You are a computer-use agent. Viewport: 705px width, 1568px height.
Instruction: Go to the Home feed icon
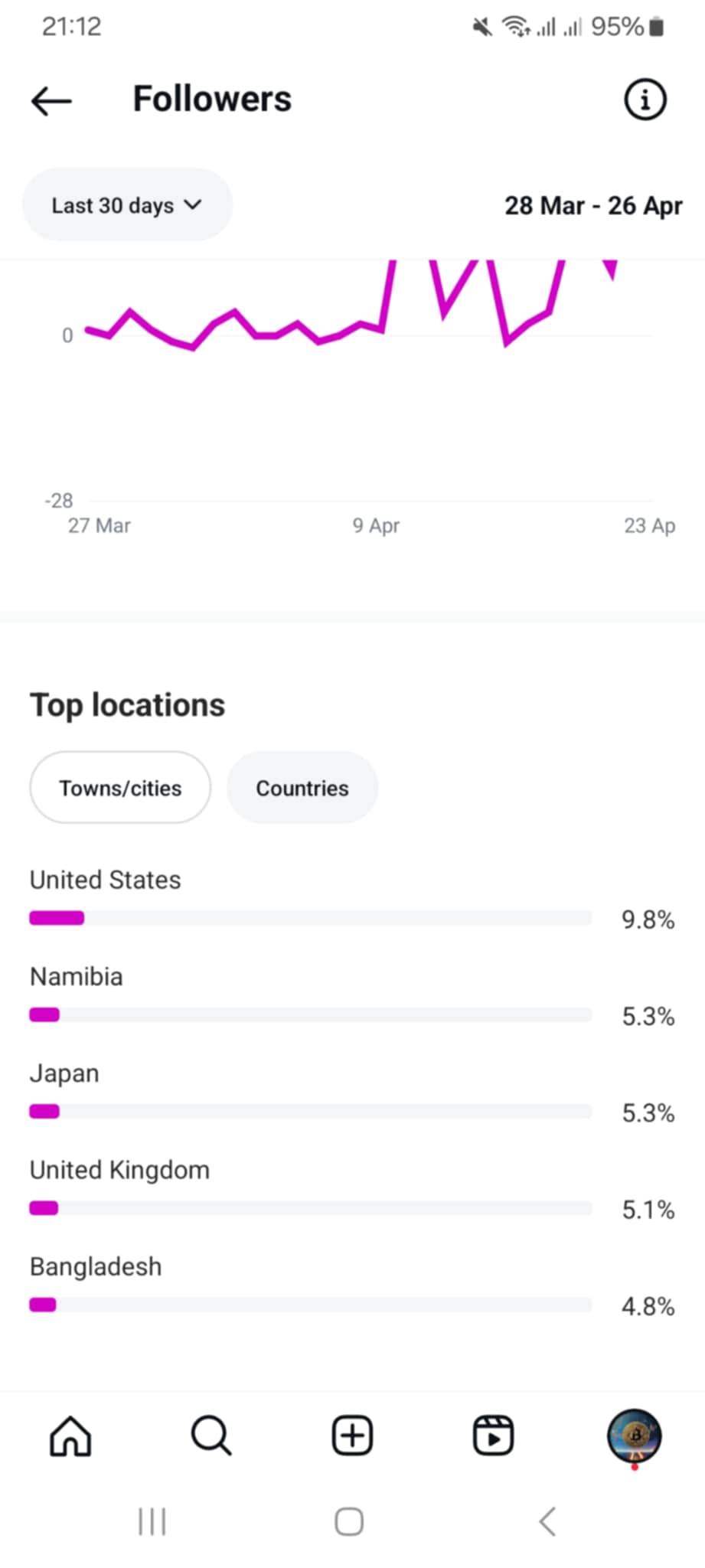[x=70, y=1436]
